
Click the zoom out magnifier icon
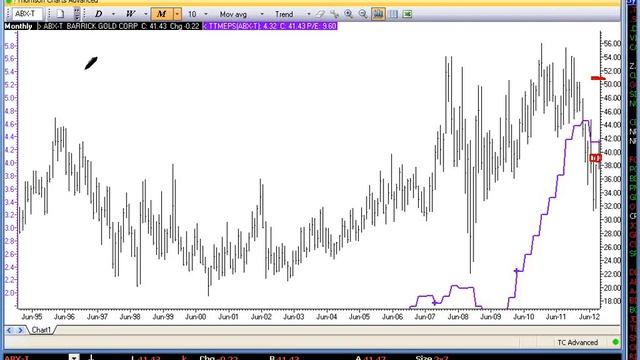(x=363, y=14)
